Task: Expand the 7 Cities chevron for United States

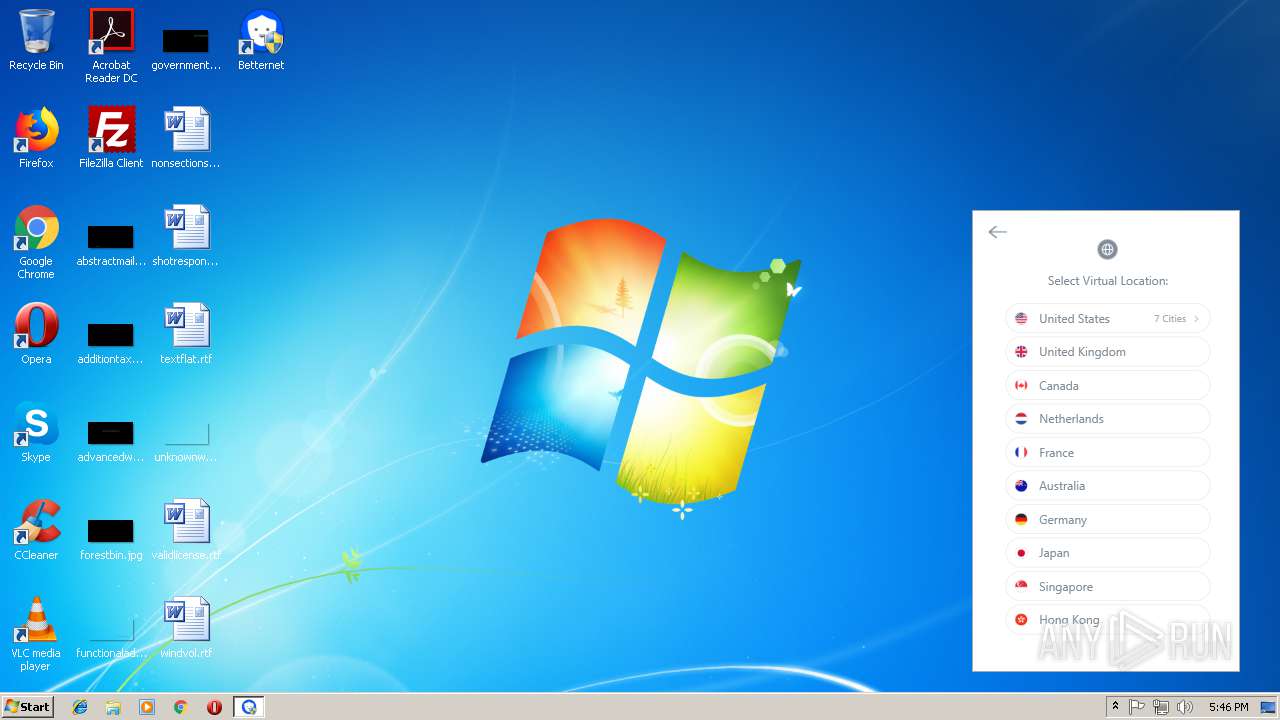Action: pyautogui.click(x=1196, y=319)
